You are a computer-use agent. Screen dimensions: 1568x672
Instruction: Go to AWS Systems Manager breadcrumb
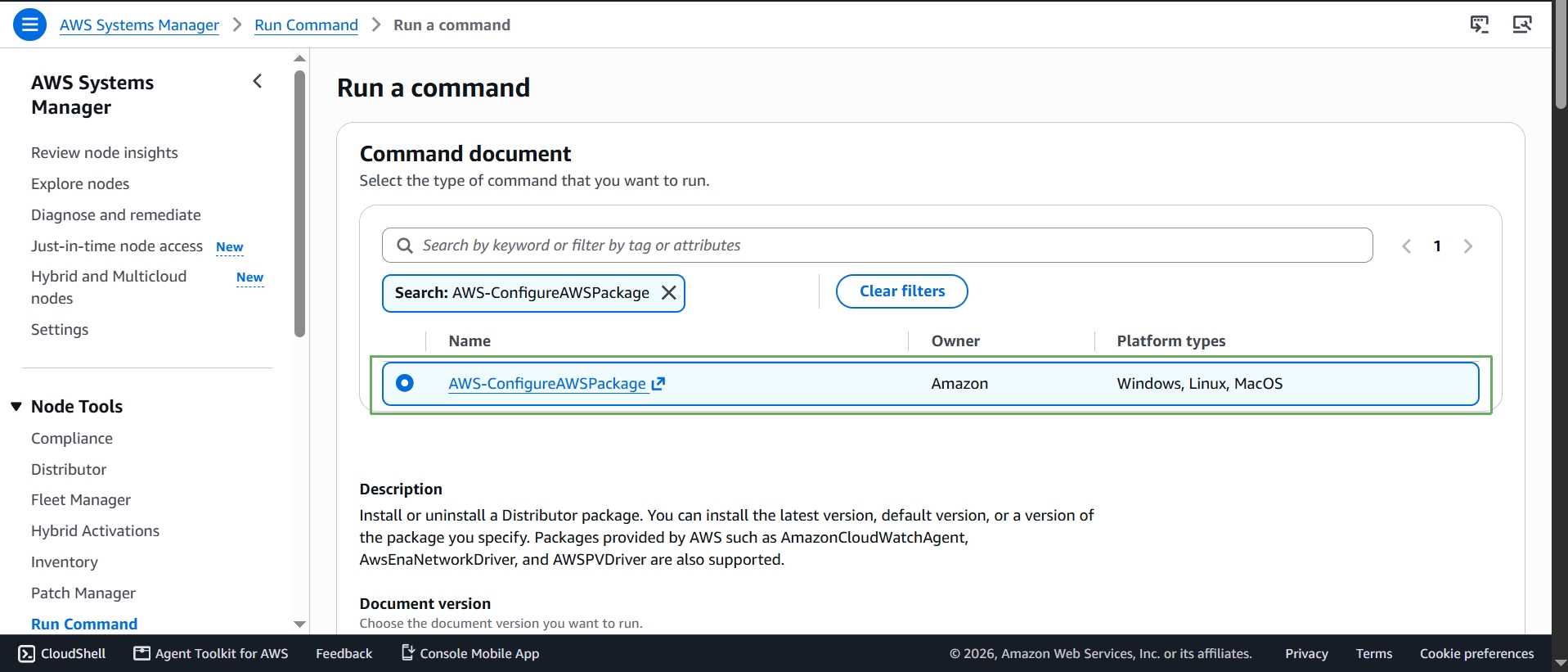coord(139,25)
